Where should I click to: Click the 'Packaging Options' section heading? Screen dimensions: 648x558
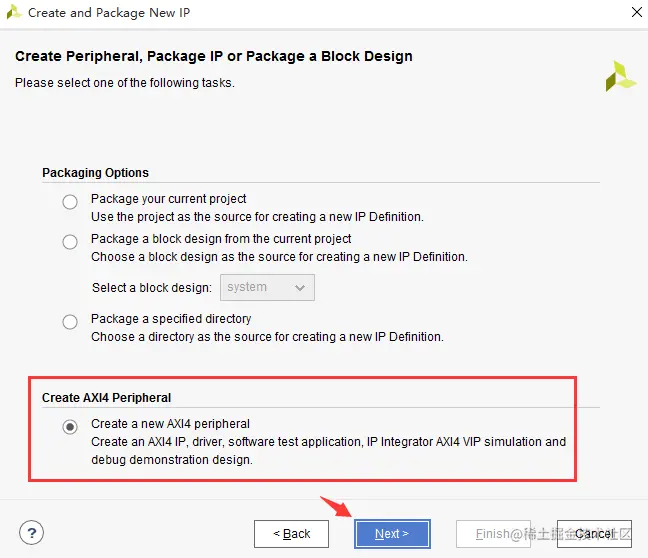pos(95,173)
